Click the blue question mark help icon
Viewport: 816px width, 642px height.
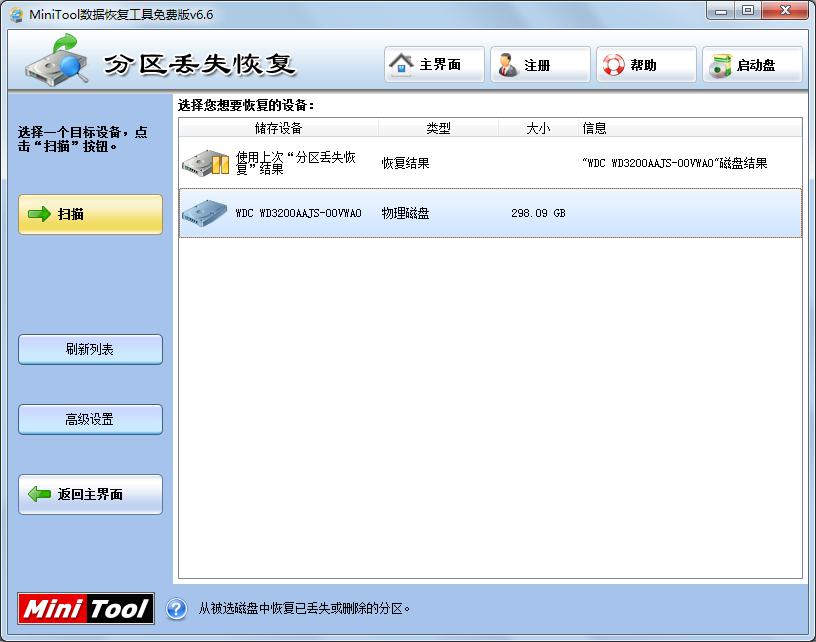[176, 609]
